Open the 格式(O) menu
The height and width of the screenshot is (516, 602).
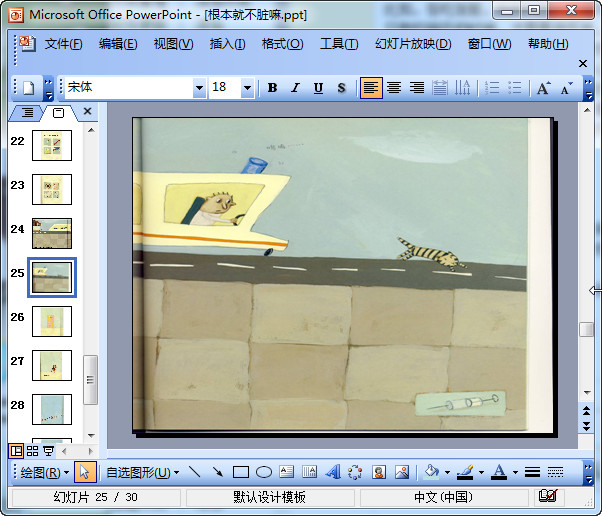pos(282,44)
